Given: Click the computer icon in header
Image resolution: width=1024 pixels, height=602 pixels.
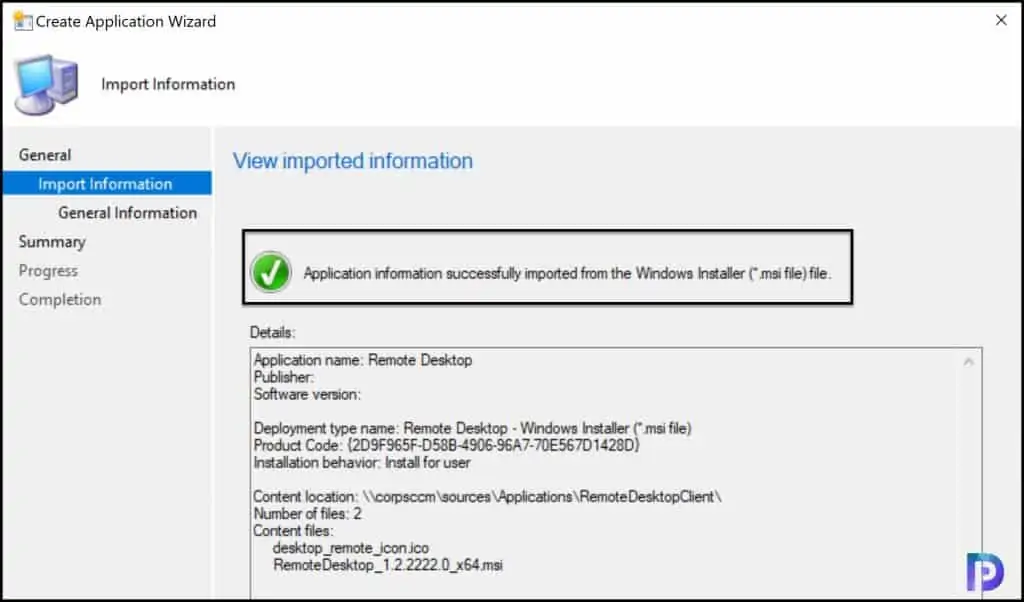Looking at the screenshot, I should pos(46,85).
